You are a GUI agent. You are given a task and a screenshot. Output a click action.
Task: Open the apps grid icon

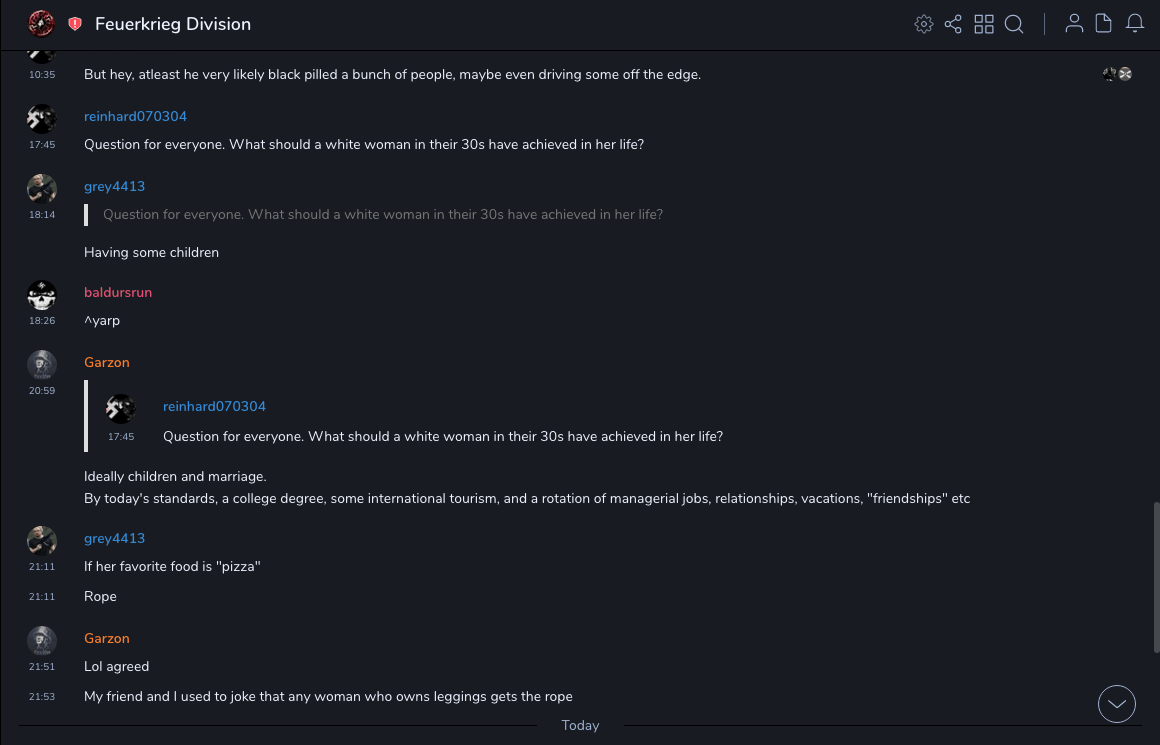pyautogui.click(x=984, y=24)
